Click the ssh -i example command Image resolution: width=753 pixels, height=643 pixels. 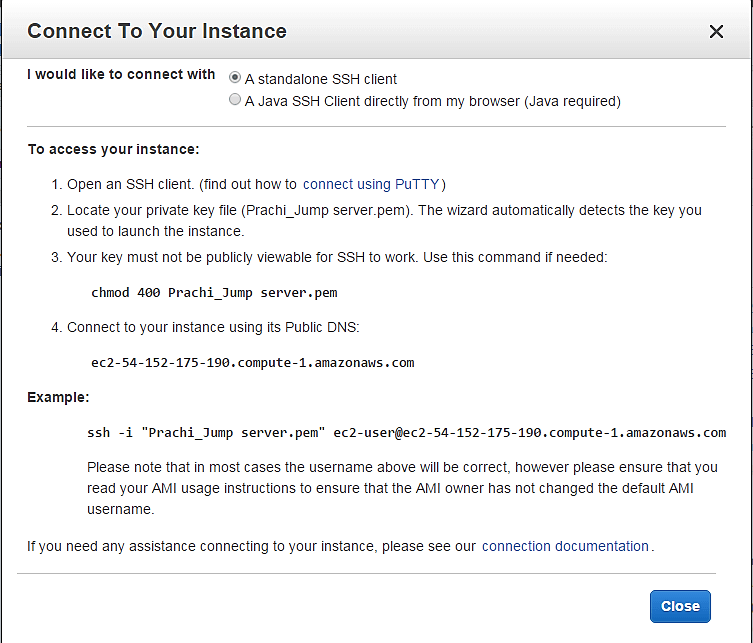(x=406, y=432)
